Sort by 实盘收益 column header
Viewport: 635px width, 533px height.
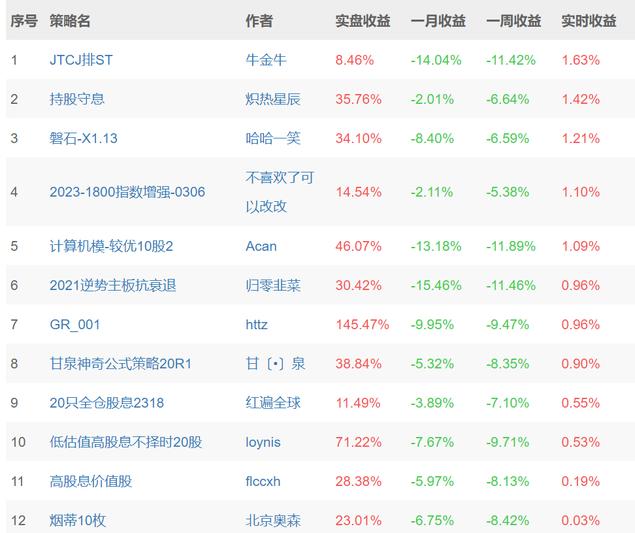[363, 21]
